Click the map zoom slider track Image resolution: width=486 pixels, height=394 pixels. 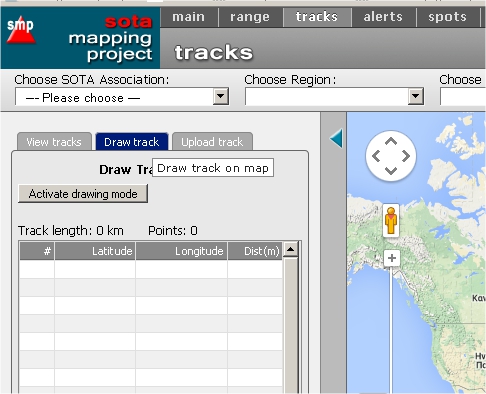click(x=392, y=330)
